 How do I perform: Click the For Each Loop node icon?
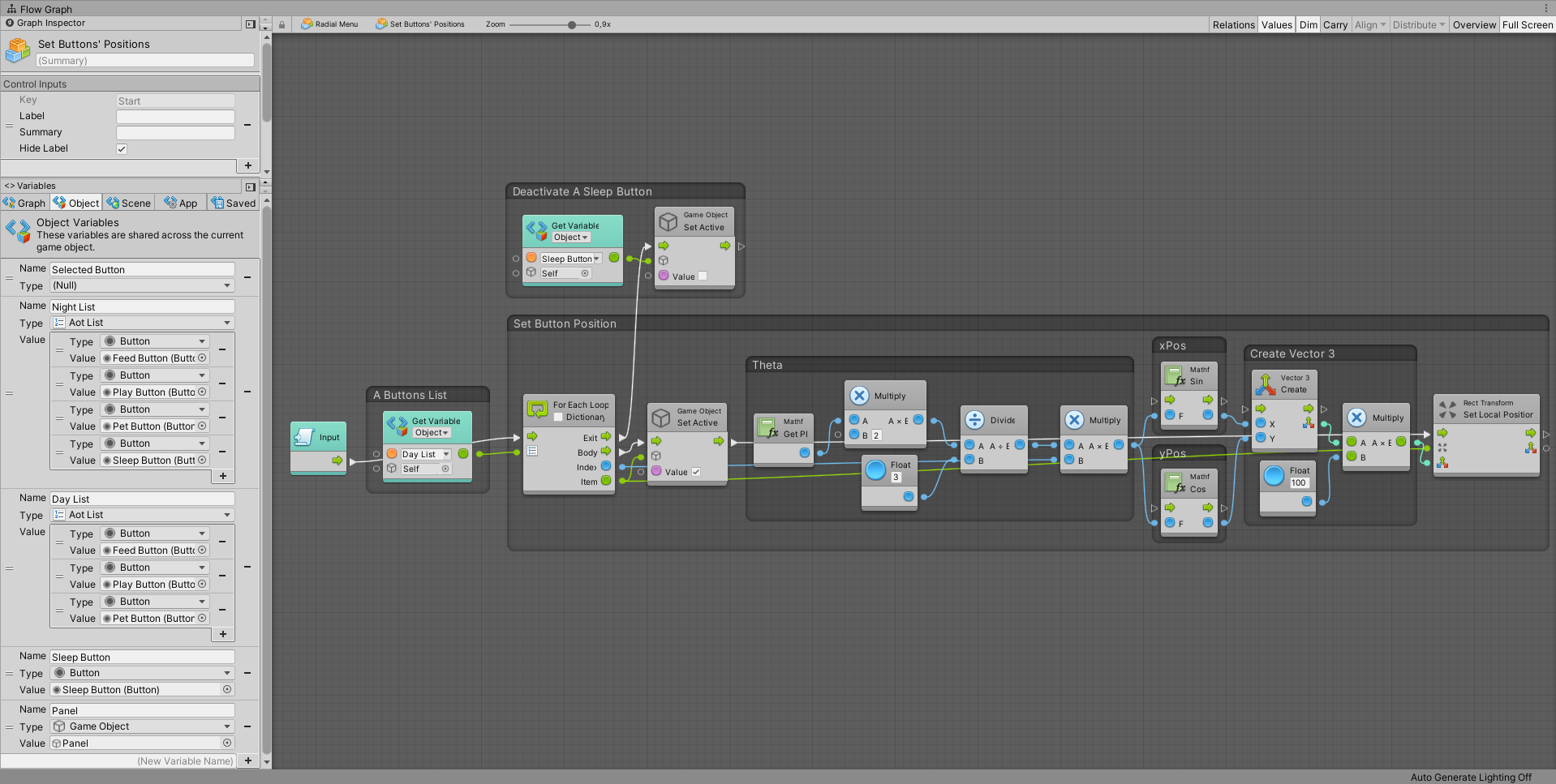(537, 409)
